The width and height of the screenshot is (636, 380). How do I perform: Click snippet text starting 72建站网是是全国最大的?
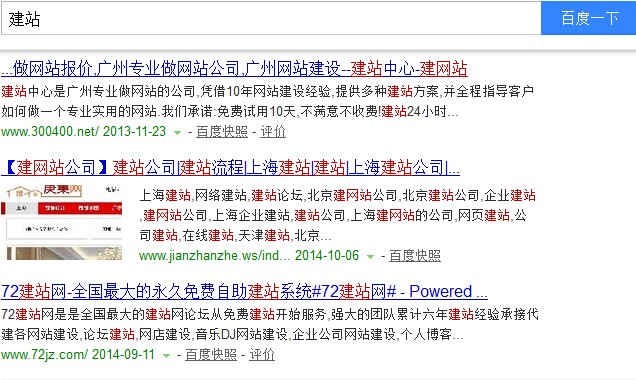pyautogui.click(x=270, y=324)
